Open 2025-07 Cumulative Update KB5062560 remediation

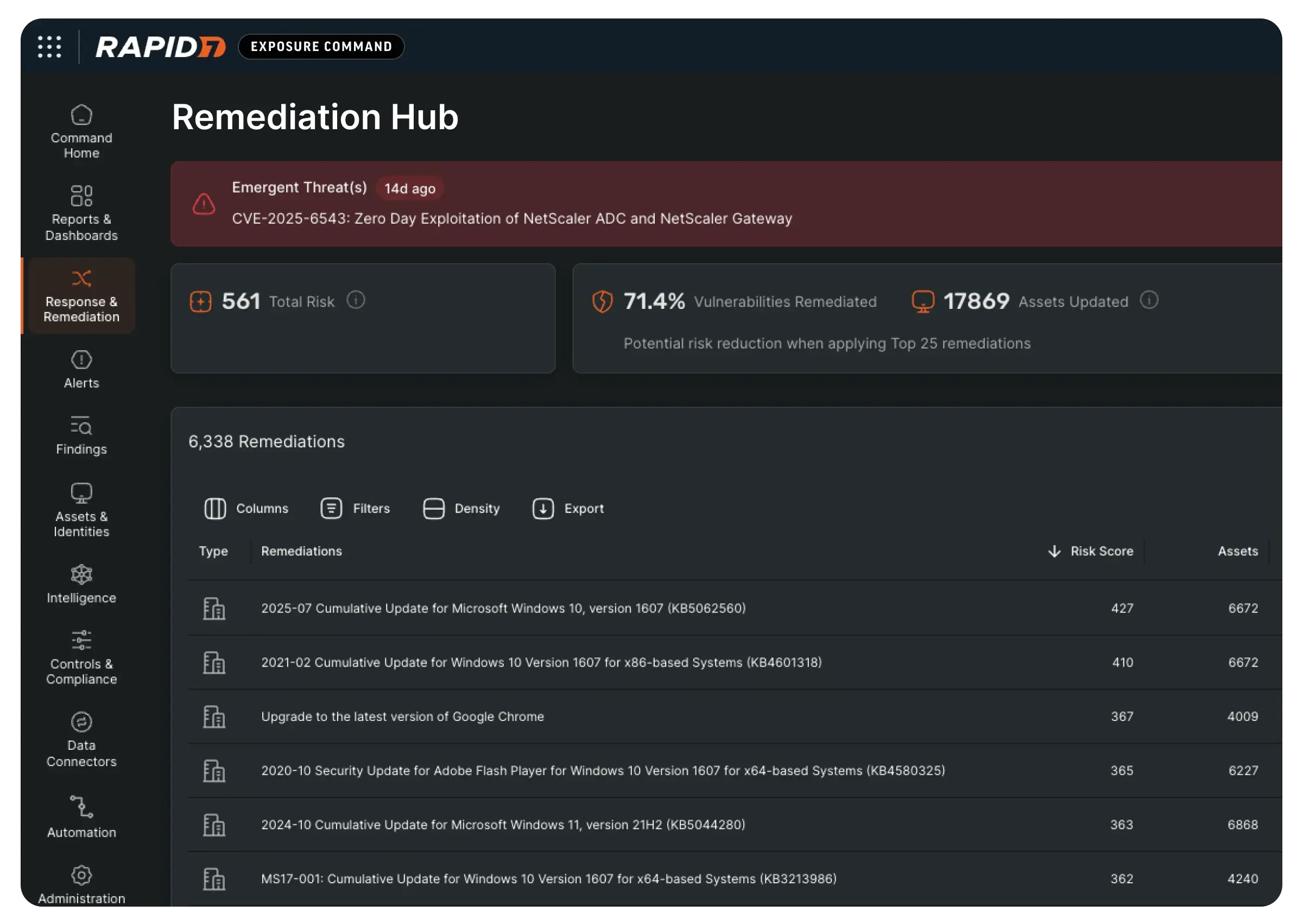point(503,608)
